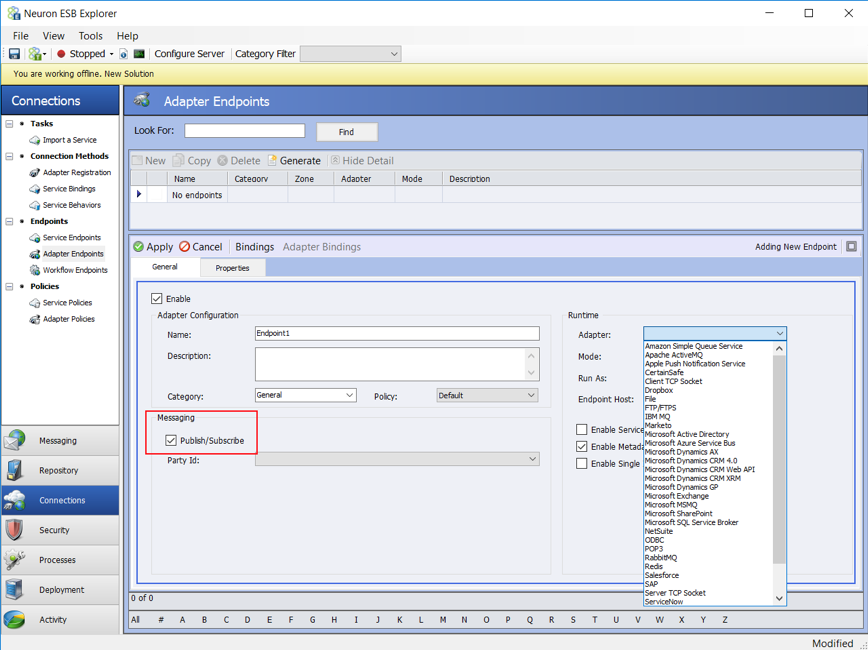868x650 pixels.
Task: Click the Description text area
Action: point(397,364)
